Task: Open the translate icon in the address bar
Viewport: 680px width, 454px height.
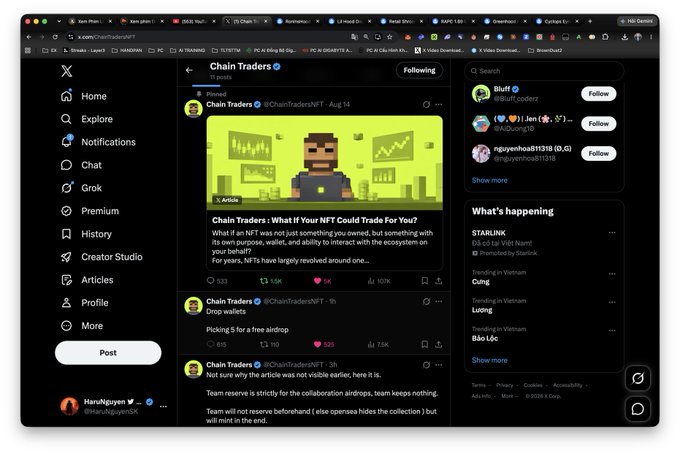Action: [354, 37]
